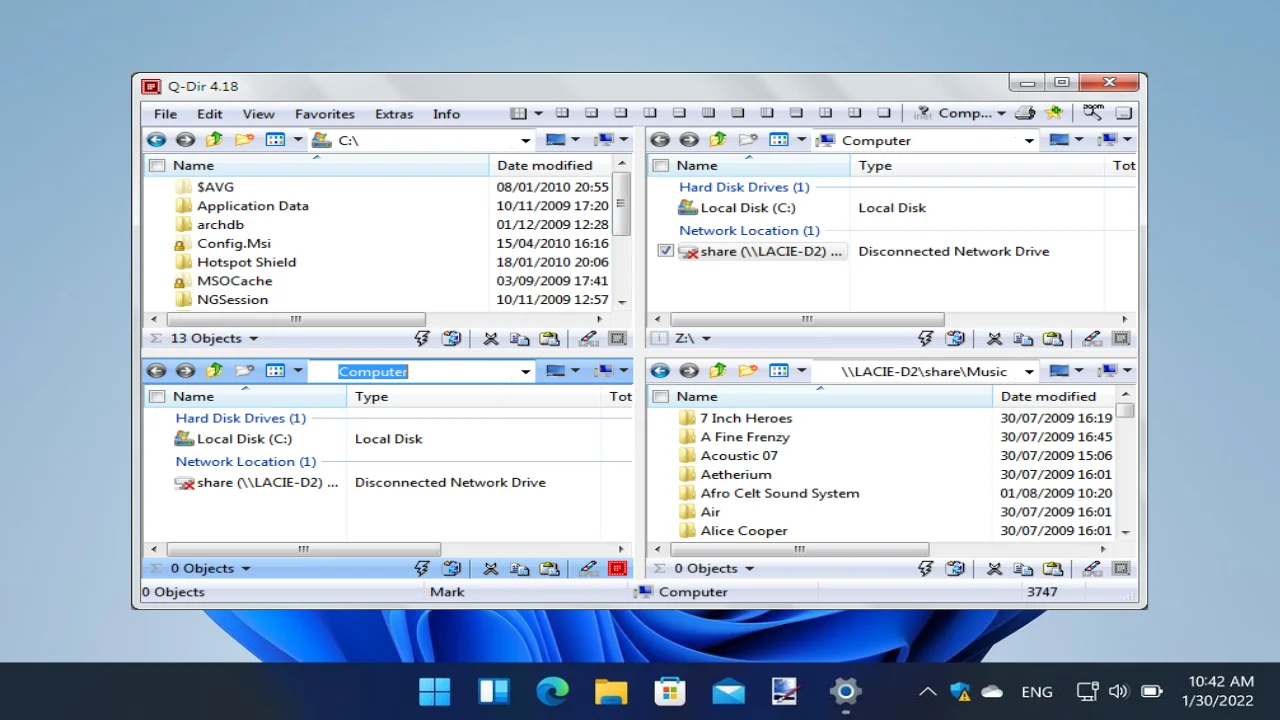This screenshot has width=1280, height=720.
Task: Open the layout dropdown arrow after four-pane icon
Action: click(538, 114)
